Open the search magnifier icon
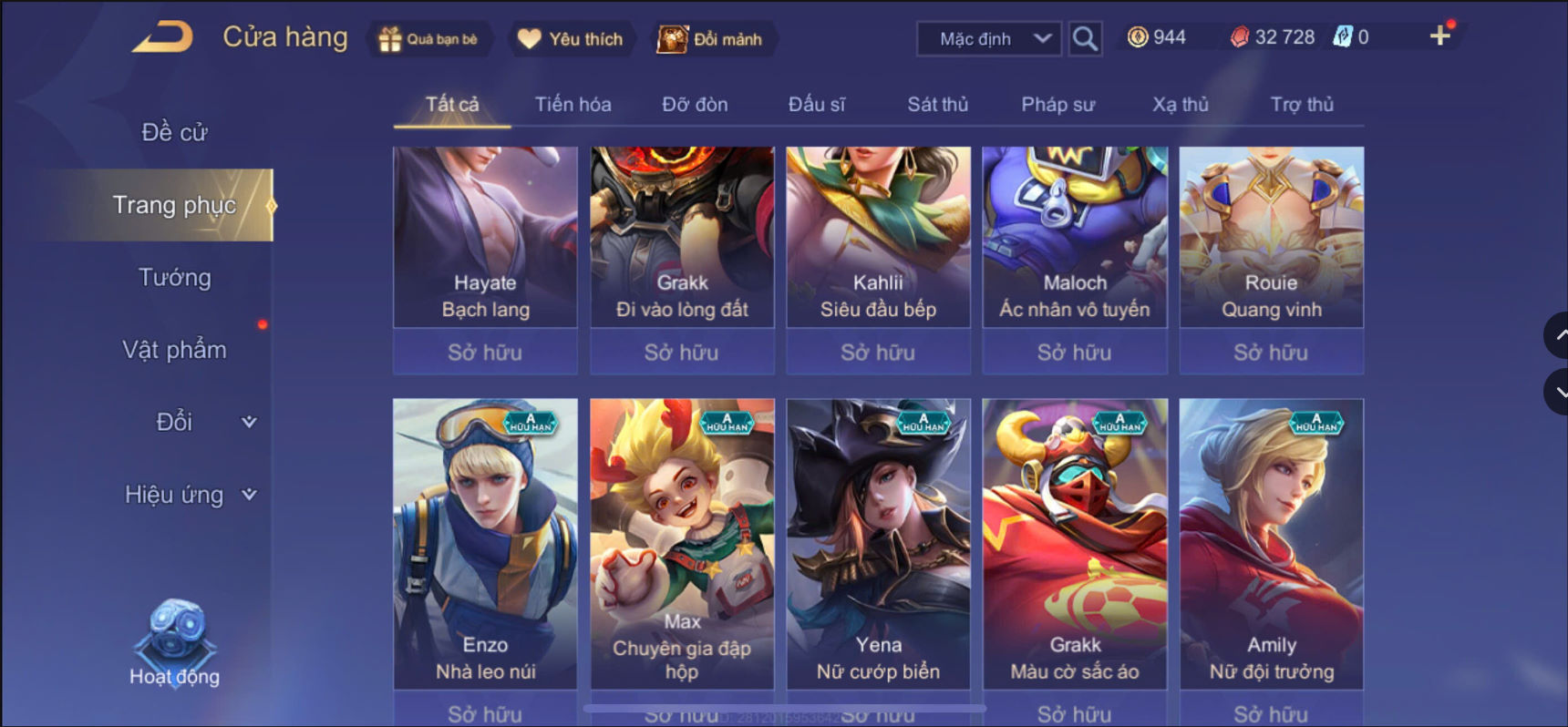This screenshot has width=1568, height=727. (x=1085, y=38)
